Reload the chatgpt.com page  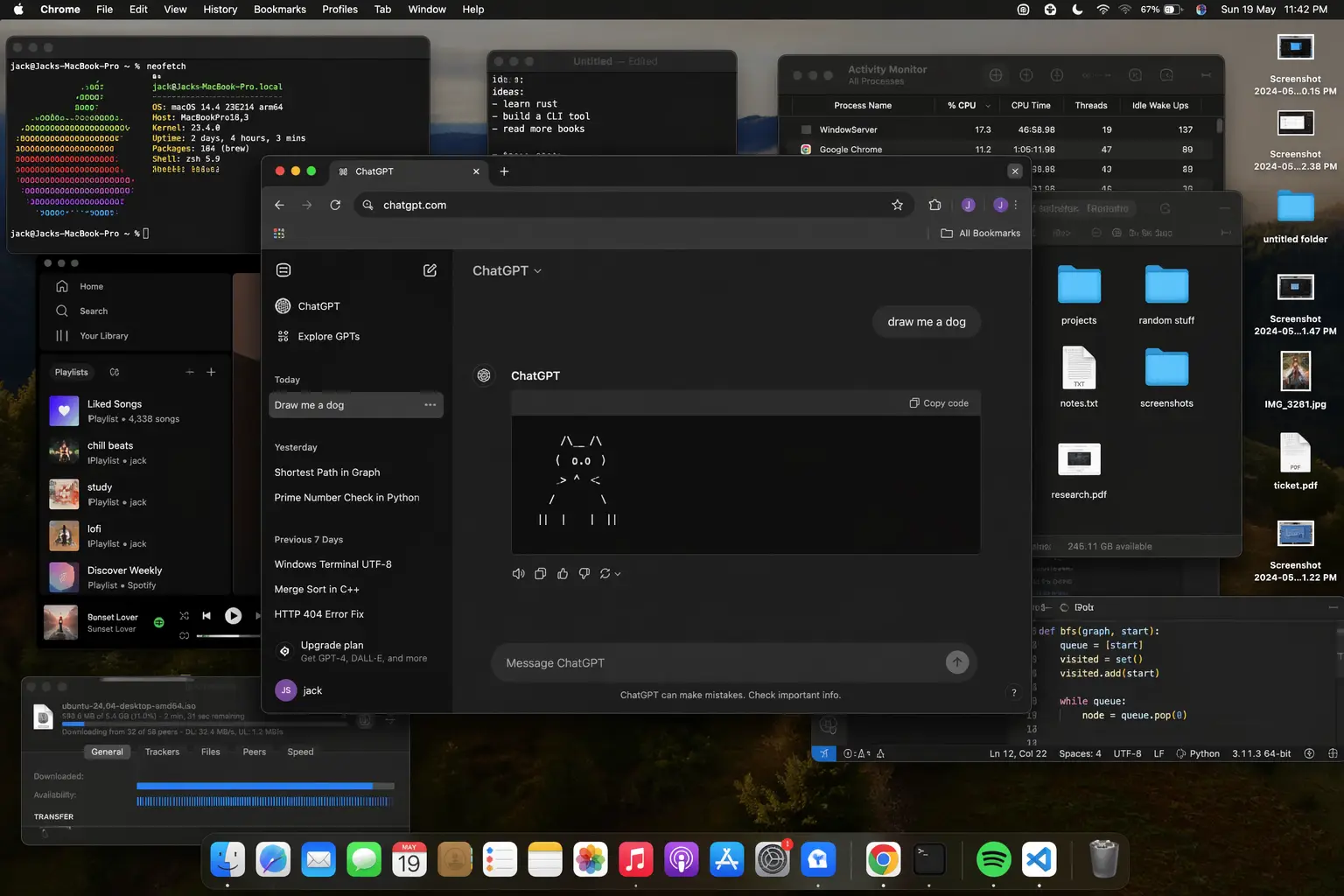(334, 205)
